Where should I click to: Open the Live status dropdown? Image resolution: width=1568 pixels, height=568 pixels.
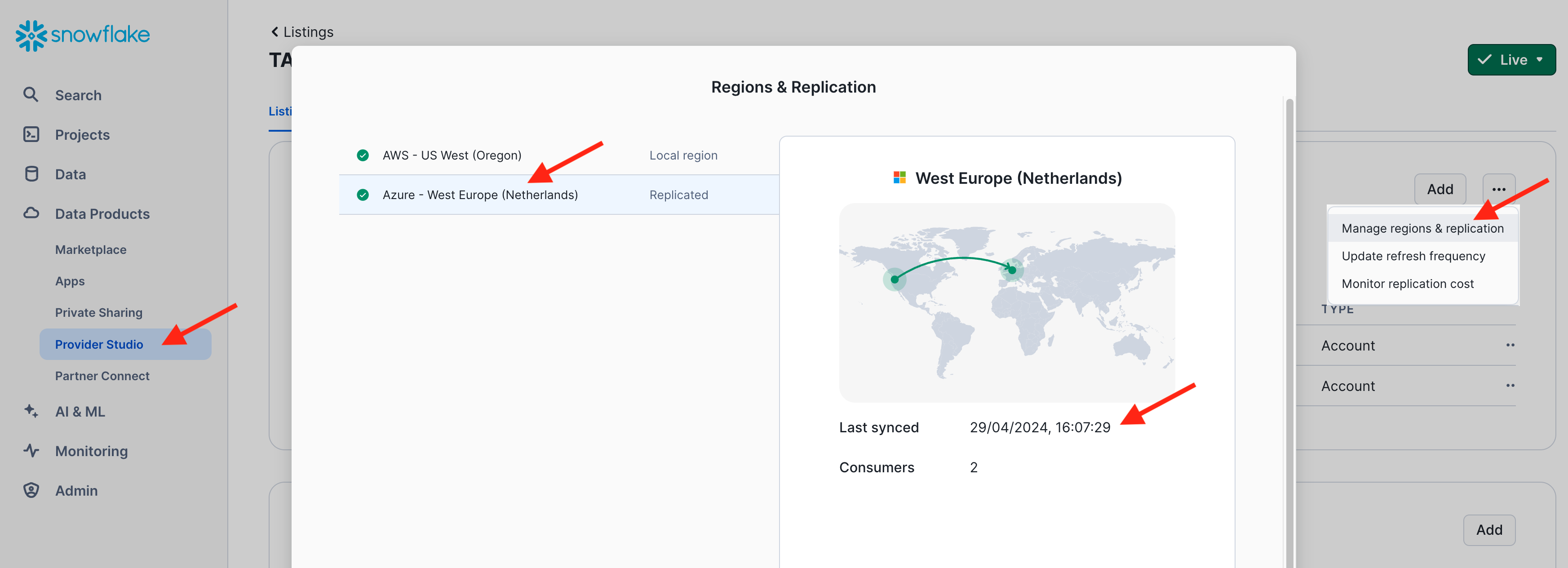(1511, 60)
